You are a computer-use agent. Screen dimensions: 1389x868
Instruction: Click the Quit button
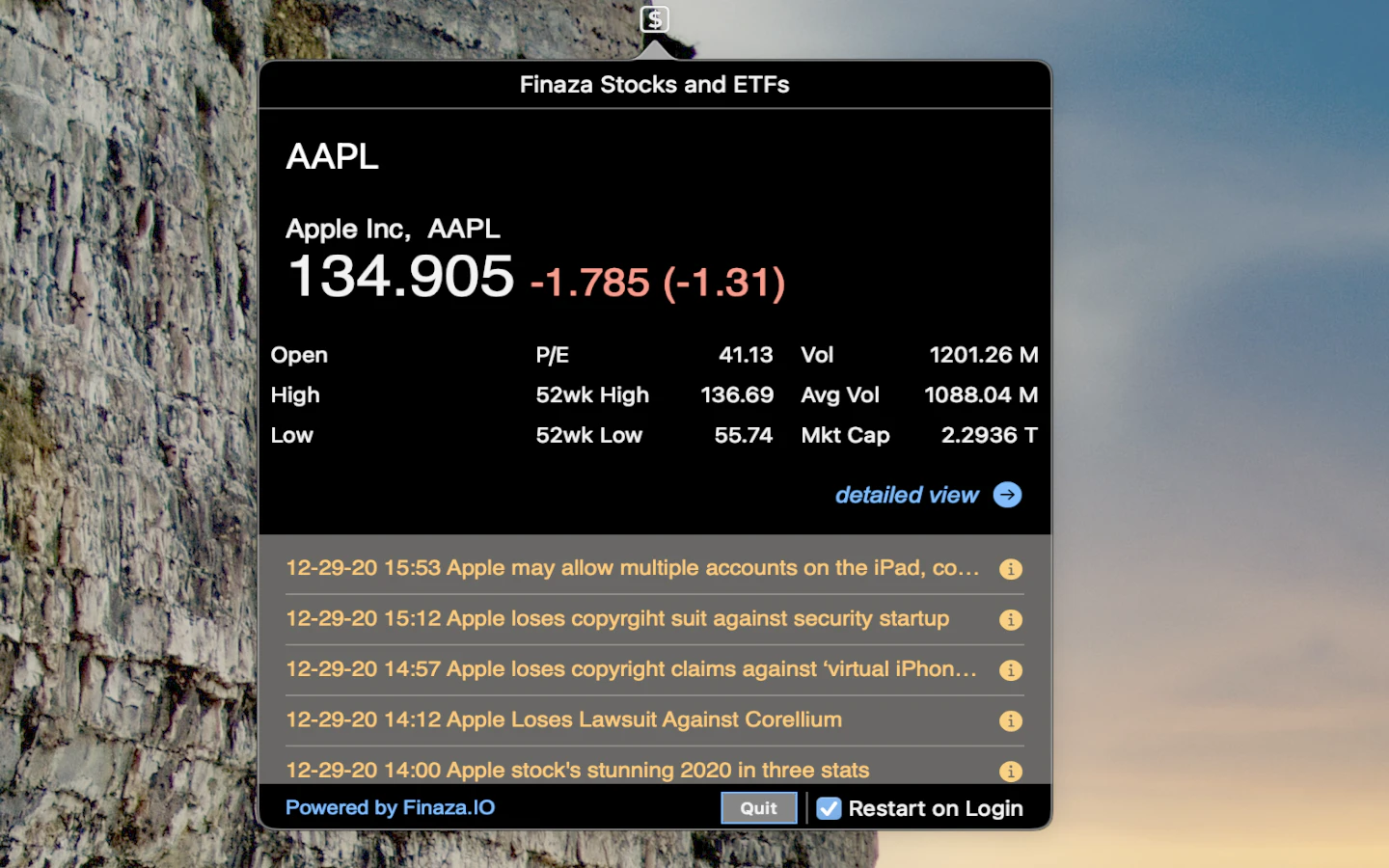(x=759, y=808)
